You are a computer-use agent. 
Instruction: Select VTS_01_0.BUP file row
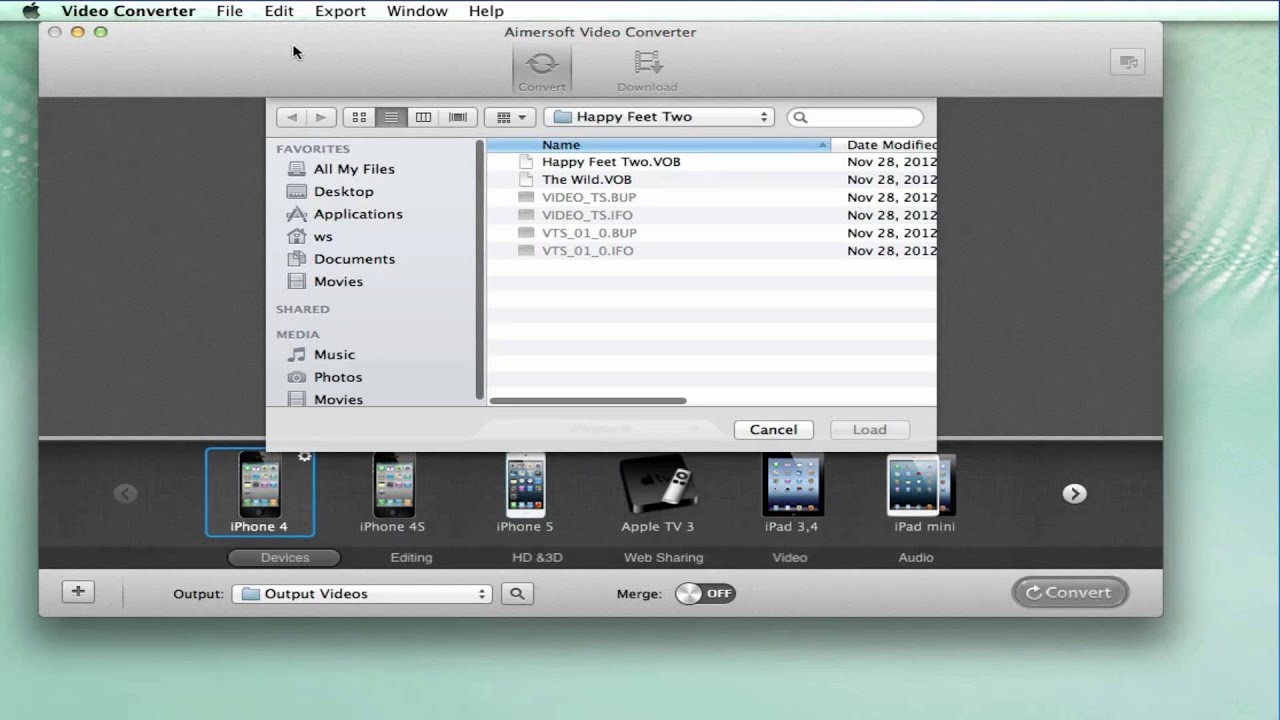(x=712, y=233)
